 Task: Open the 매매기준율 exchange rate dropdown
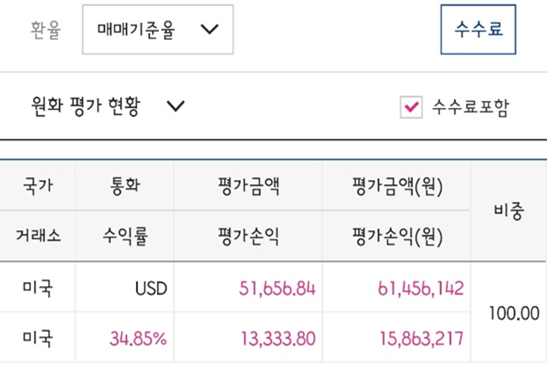click(x=158, y=30)
